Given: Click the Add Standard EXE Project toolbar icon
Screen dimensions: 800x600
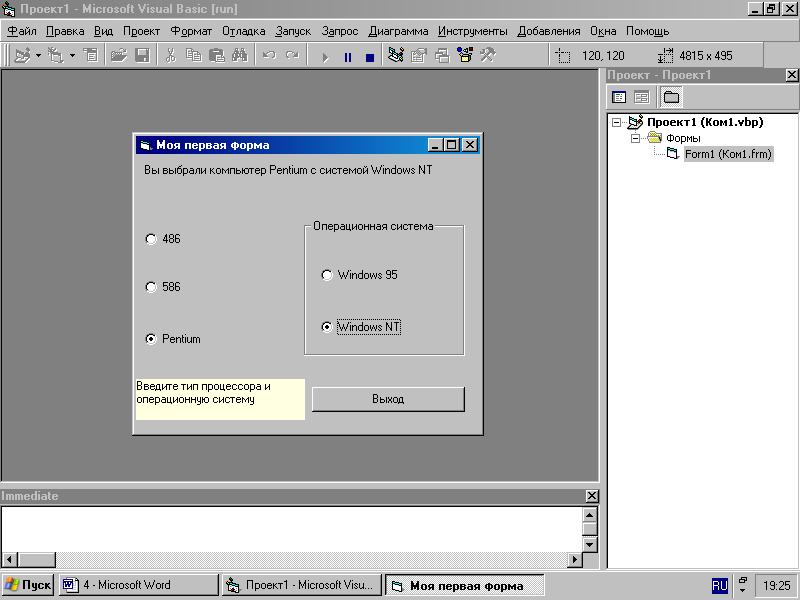Looking at the screenshot, I should 22,55.
